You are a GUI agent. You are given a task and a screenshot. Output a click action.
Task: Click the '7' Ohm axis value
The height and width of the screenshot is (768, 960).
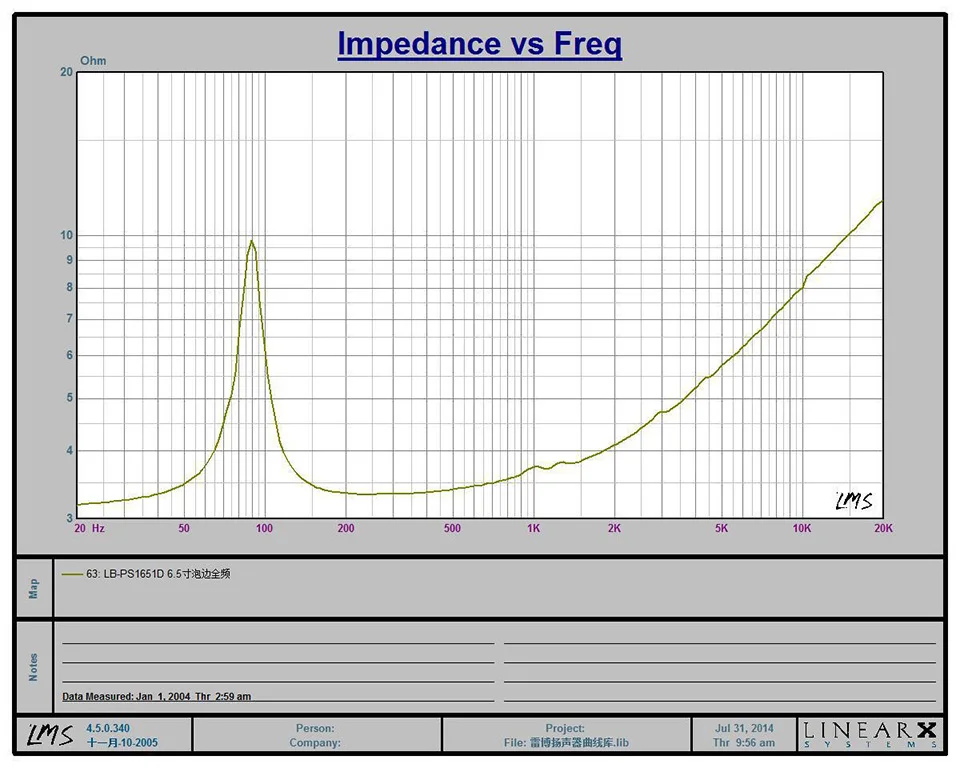70,318
